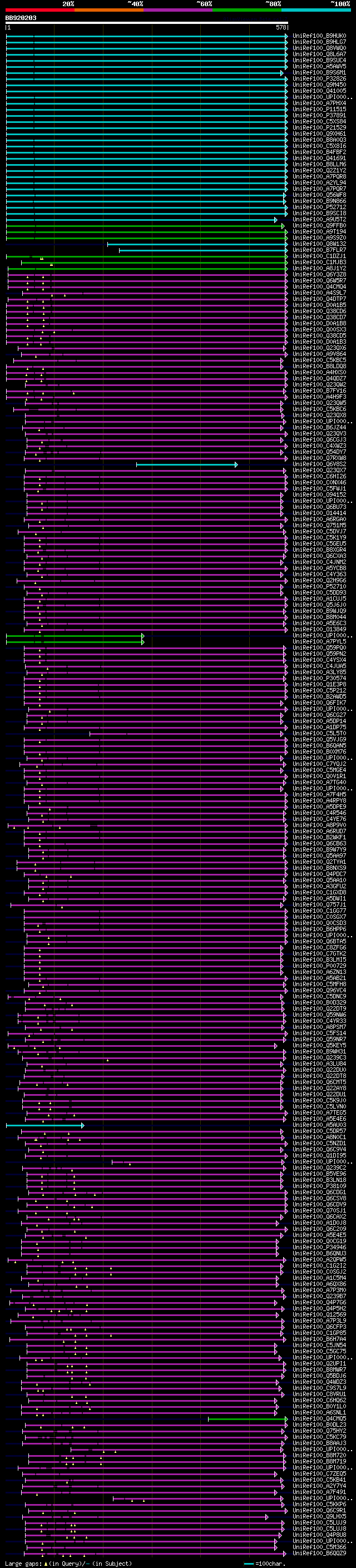Click hit label UniRef100_B9HUK0
Viewport: 356px width, 1568px height.
(319, 36)
